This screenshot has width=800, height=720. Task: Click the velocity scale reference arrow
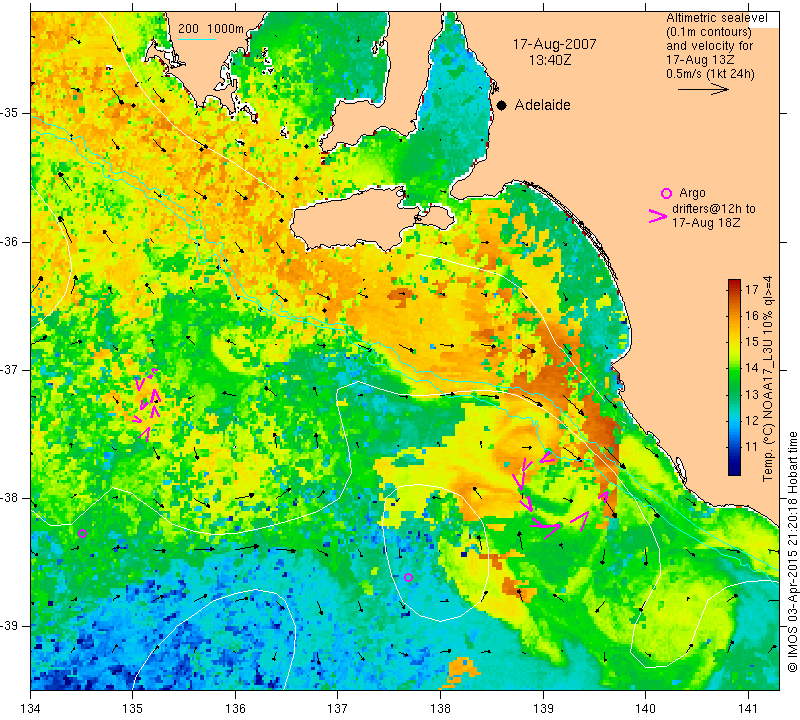pos(704,89)
